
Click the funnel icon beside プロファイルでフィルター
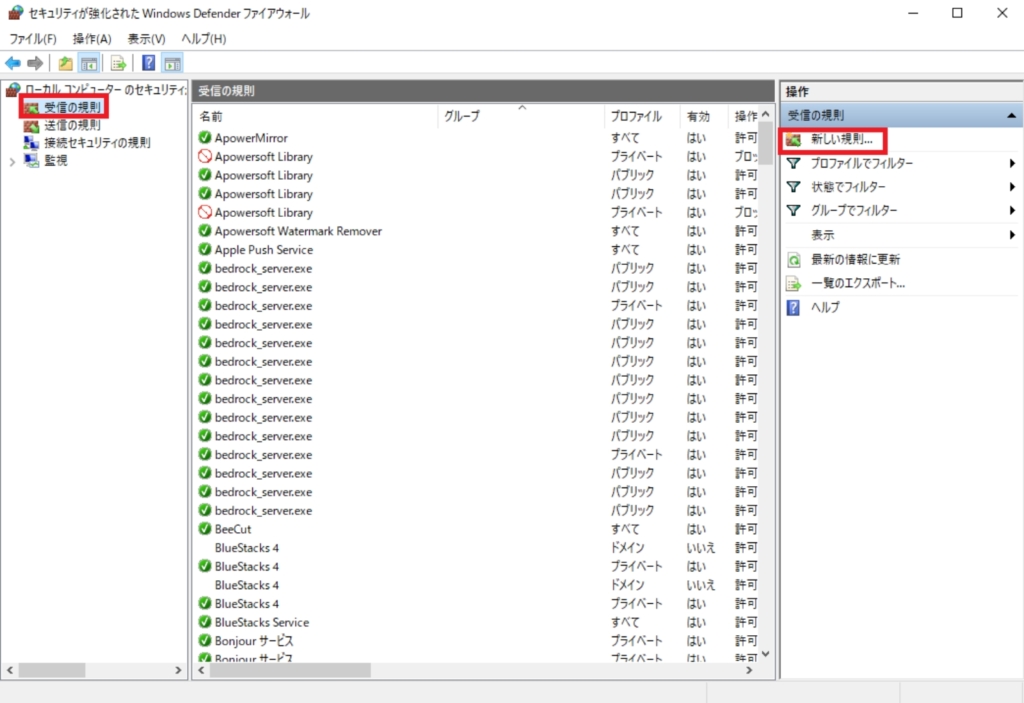[x=793, y=163]
